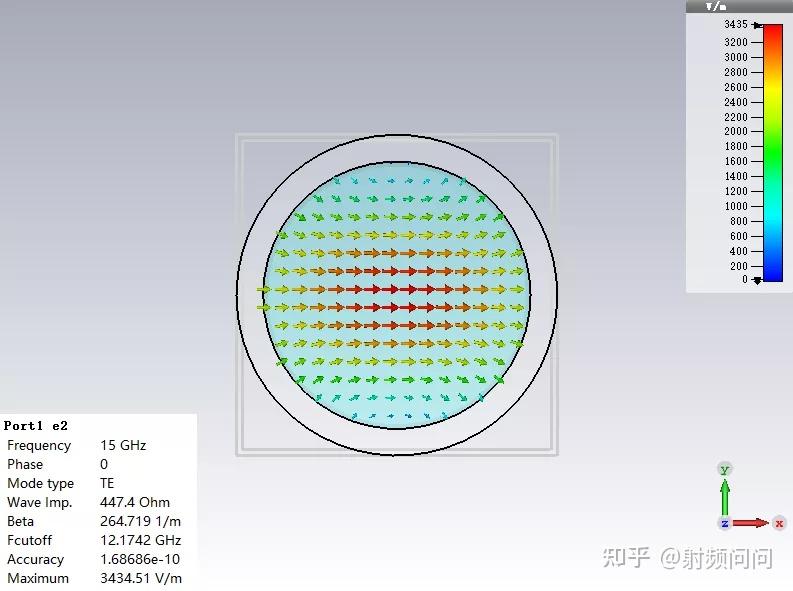Select the Frequency value '15 GHz'

point(123,445)
